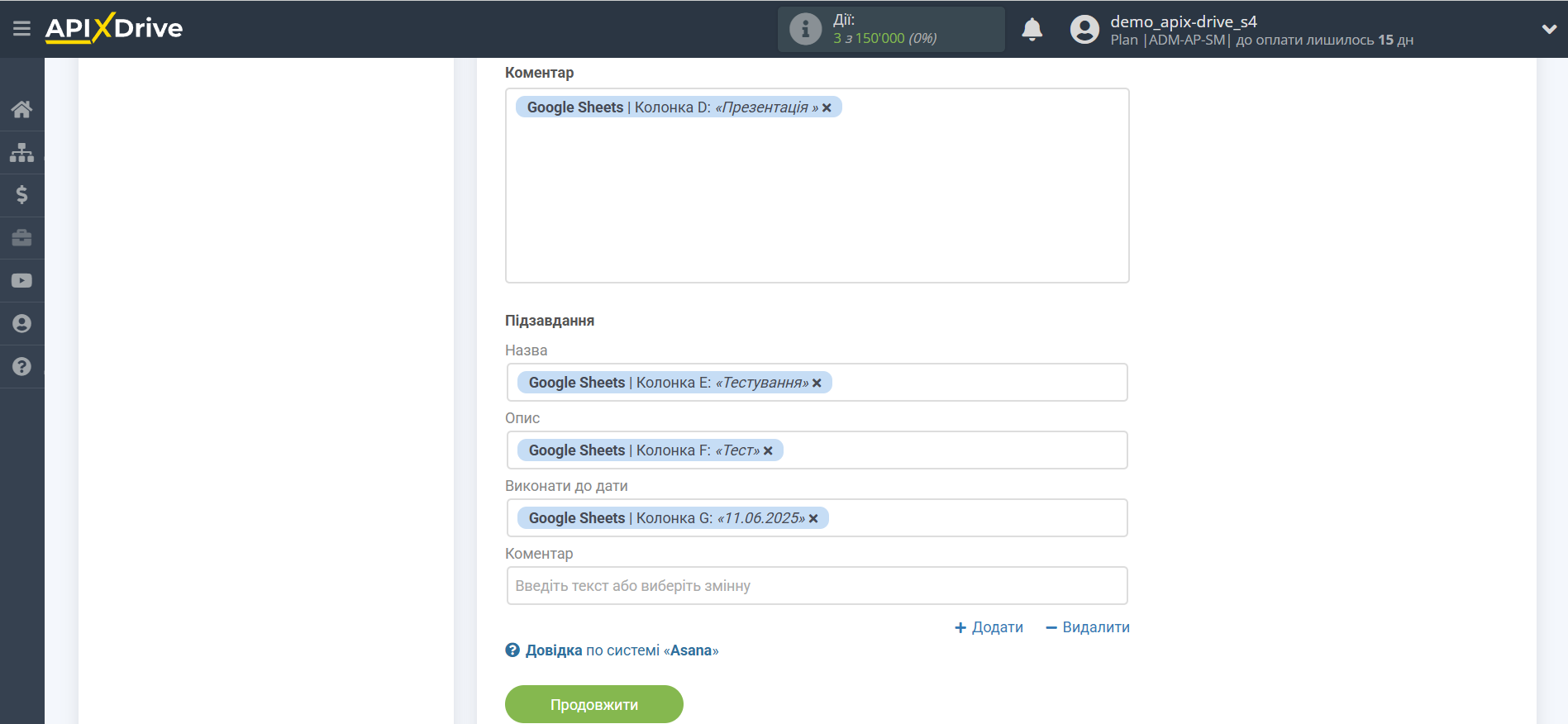This screenshot has height=724, width=1568.
Task: Click the Додати link
Action: 989,627
